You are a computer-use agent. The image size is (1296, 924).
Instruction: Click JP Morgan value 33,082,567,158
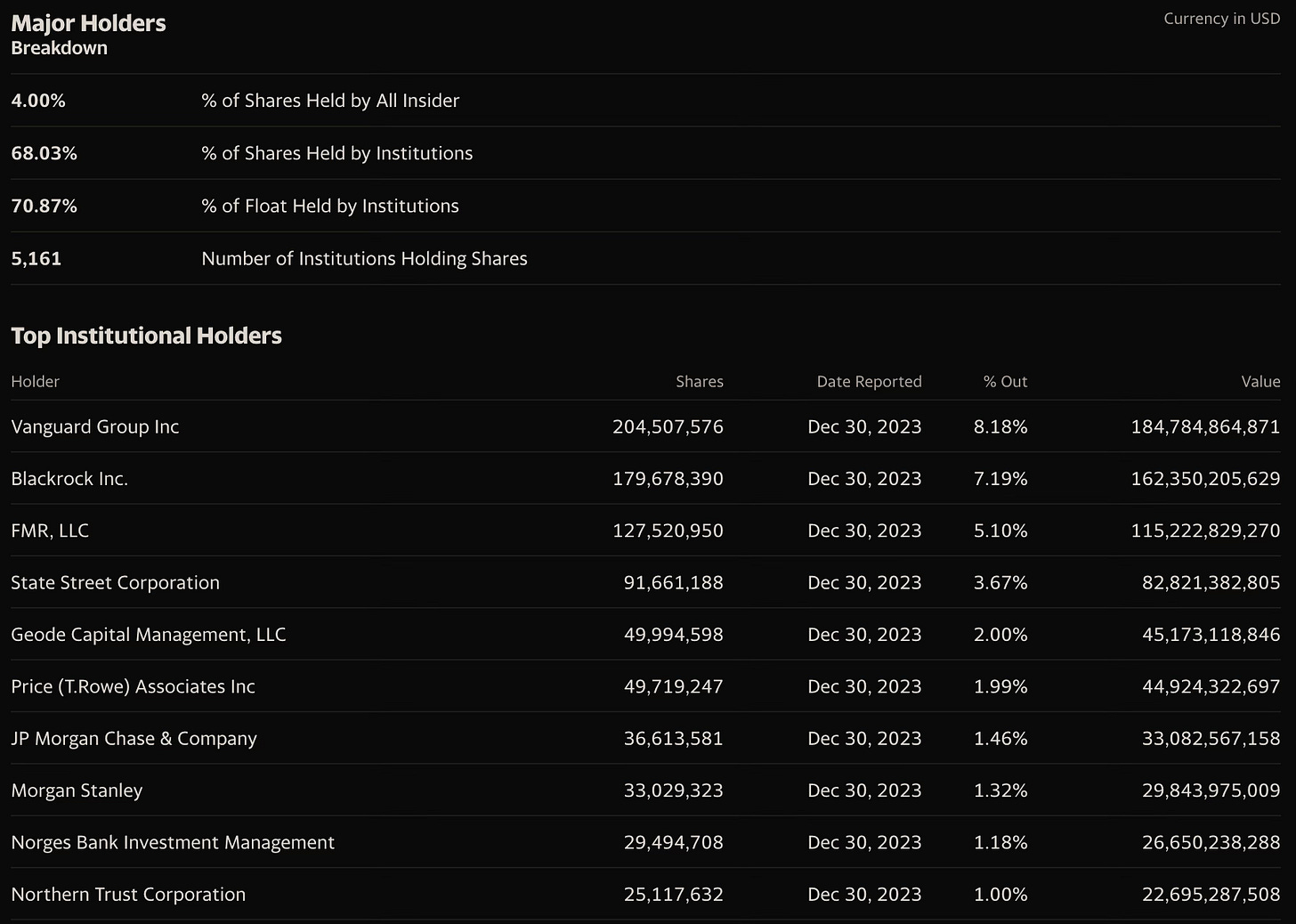(x=1211, y=738)
